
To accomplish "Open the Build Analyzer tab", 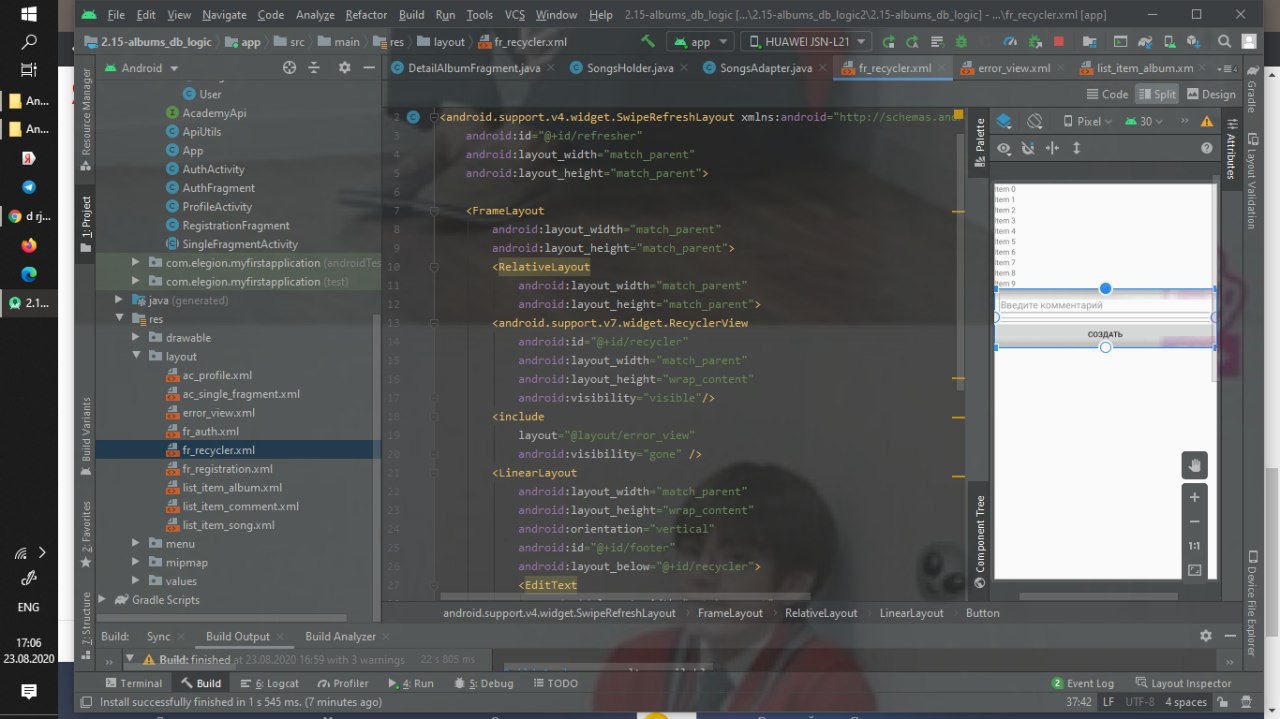I will pos(340,636).
